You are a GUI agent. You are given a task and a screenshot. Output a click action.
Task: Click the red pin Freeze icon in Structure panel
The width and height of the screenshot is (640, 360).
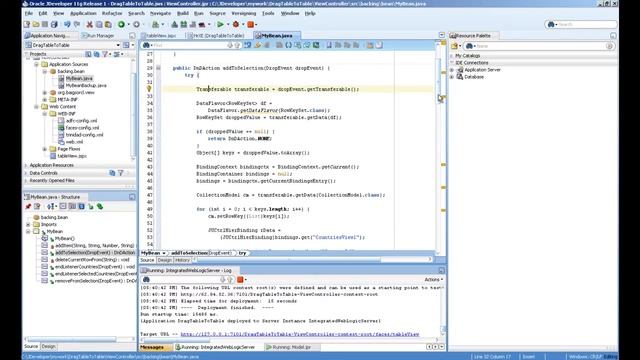point(28,207)
